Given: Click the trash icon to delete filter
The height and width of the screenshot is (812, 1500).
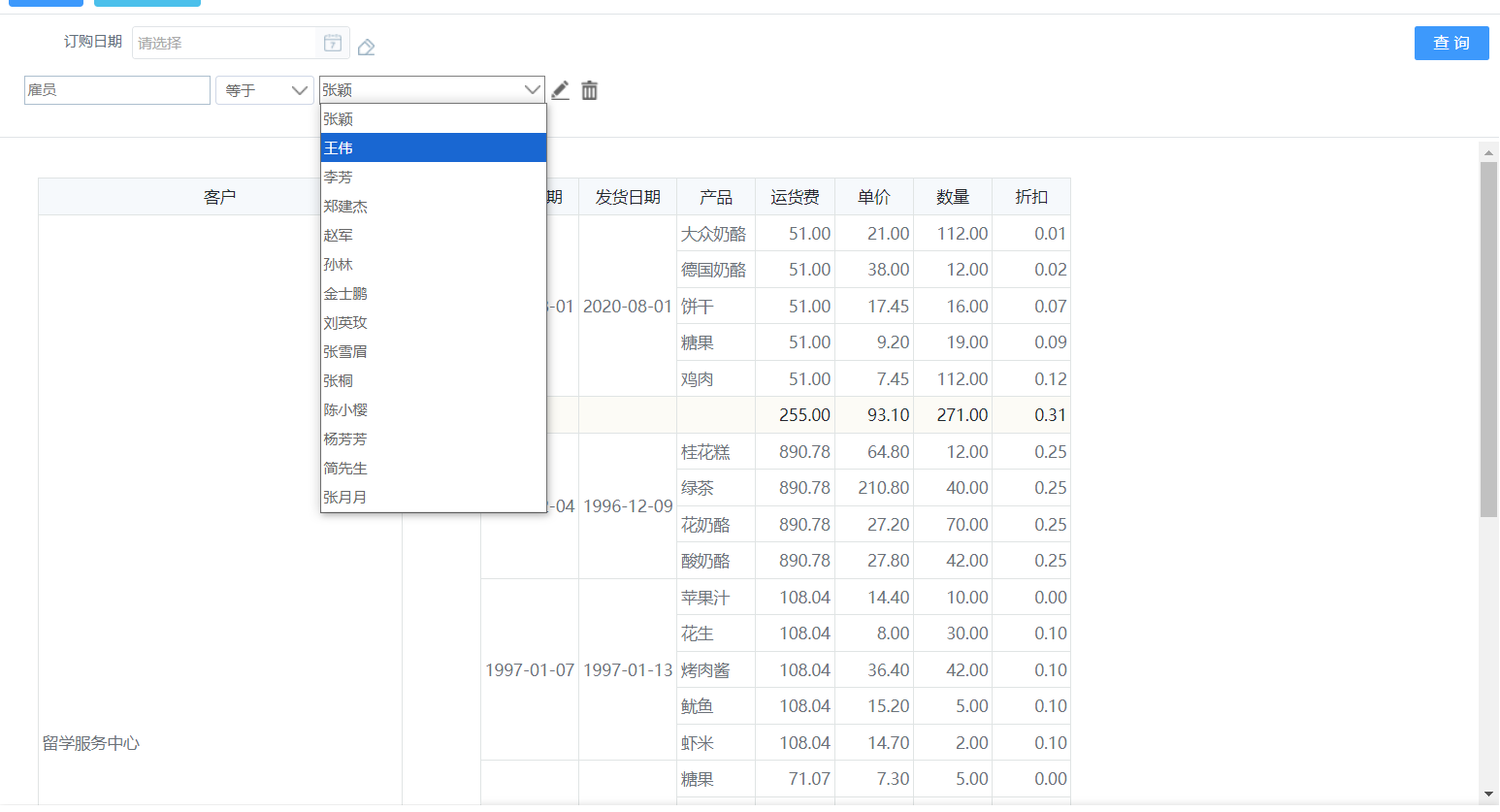Looking at the screenshot, I should (x=589, y=90).
